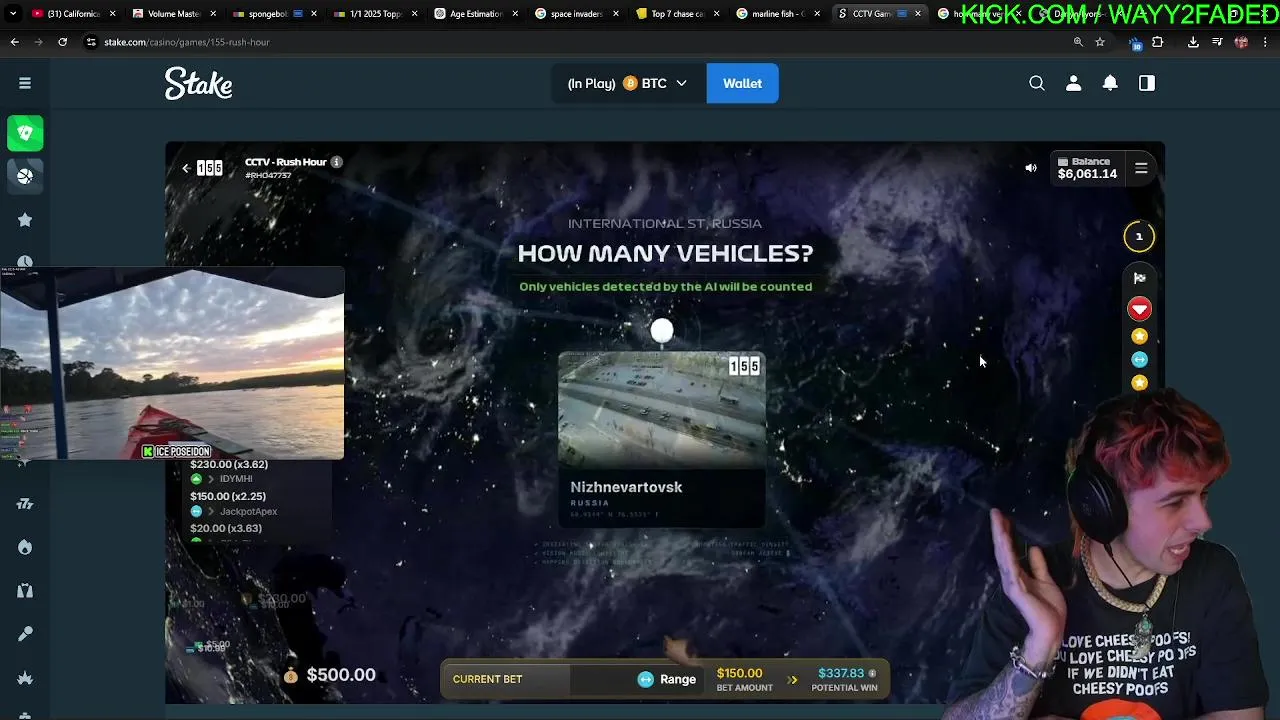Screen dimensions: 1280x720
Task: Click the JackpotApex player name
Action: point(248,511)
